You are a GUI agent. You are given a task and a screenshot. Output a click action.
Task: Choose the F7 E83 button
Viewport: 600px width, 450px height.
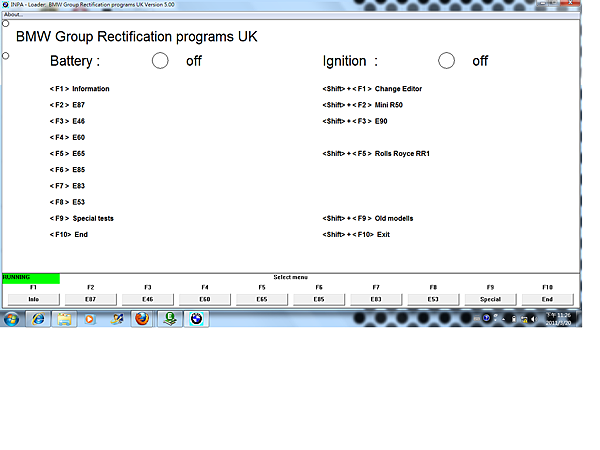(x=376, y=299)
